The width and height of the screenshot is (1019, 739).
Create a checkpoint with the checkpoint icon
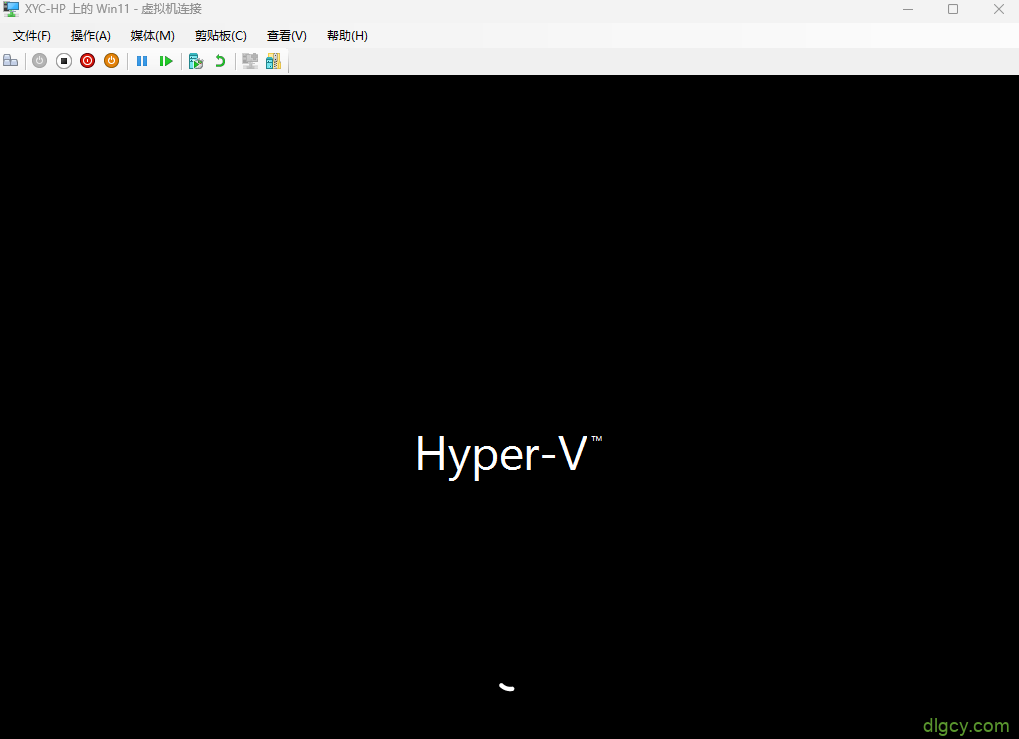click(x=196, y=61)
